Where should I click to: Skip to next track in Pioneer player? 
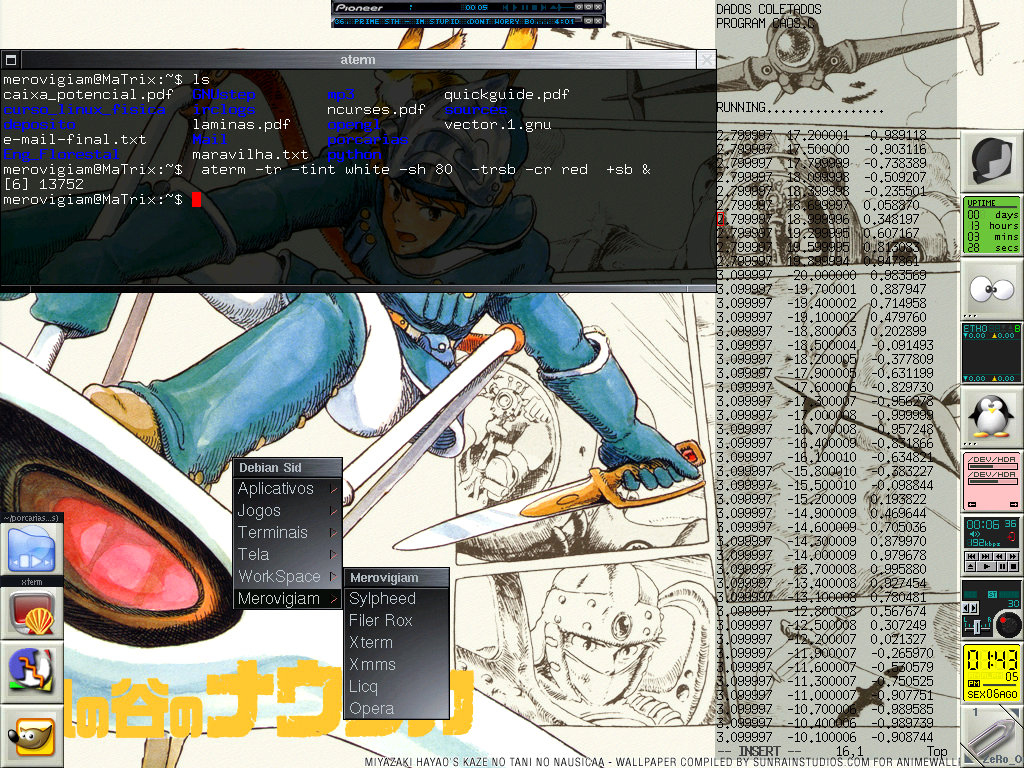[x=543, y=7]
